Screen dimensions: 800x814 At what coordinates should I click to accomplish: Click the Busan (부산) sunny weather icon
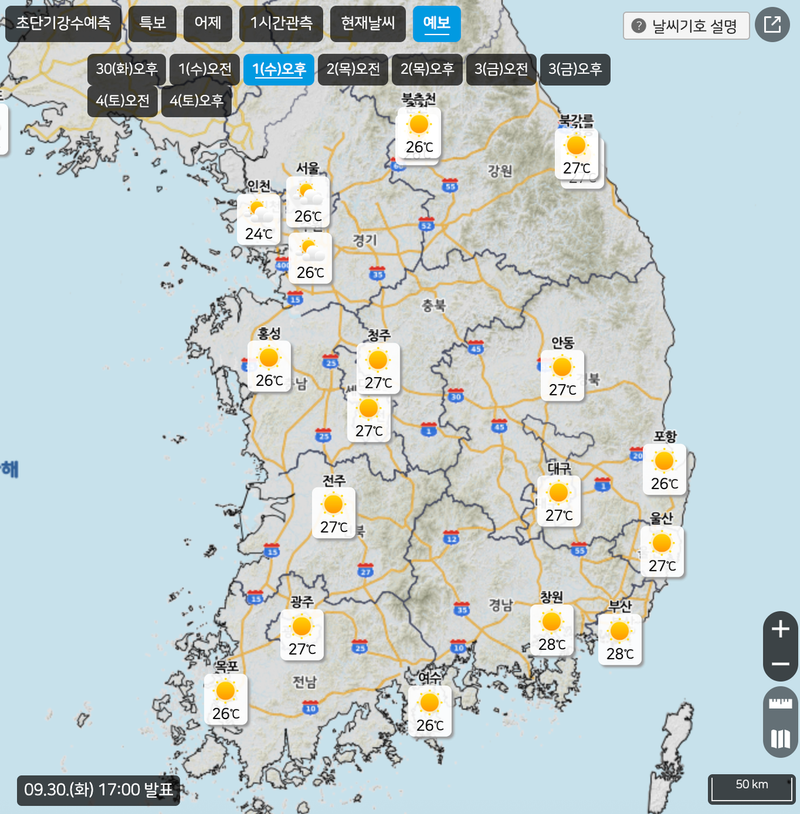pyautogui.click(x=619, y=631)
